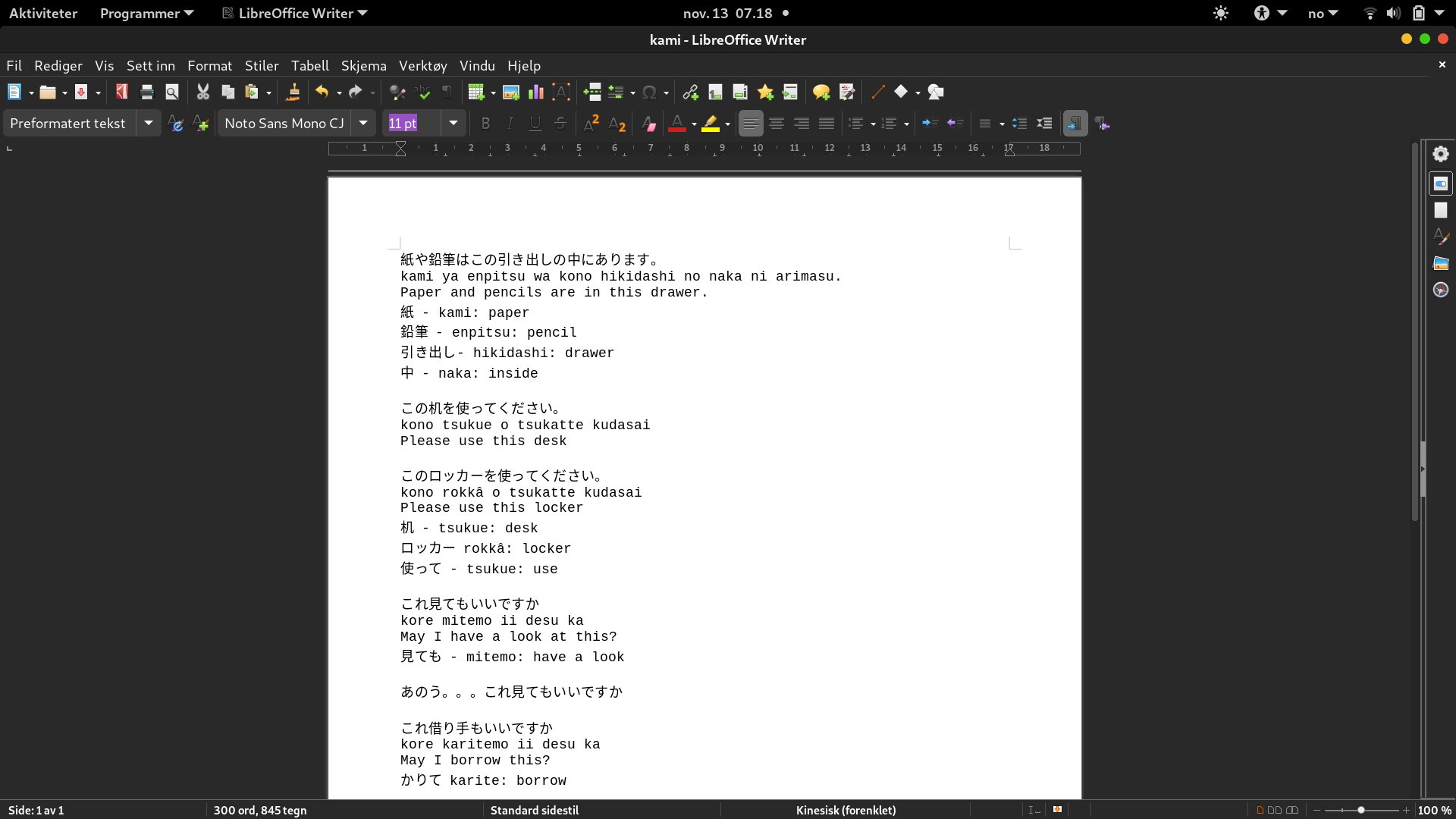Viewport: 1456px width, 819px height.
Task: Insert a comment speech bubble icon
Action: [x=821, y=93]
